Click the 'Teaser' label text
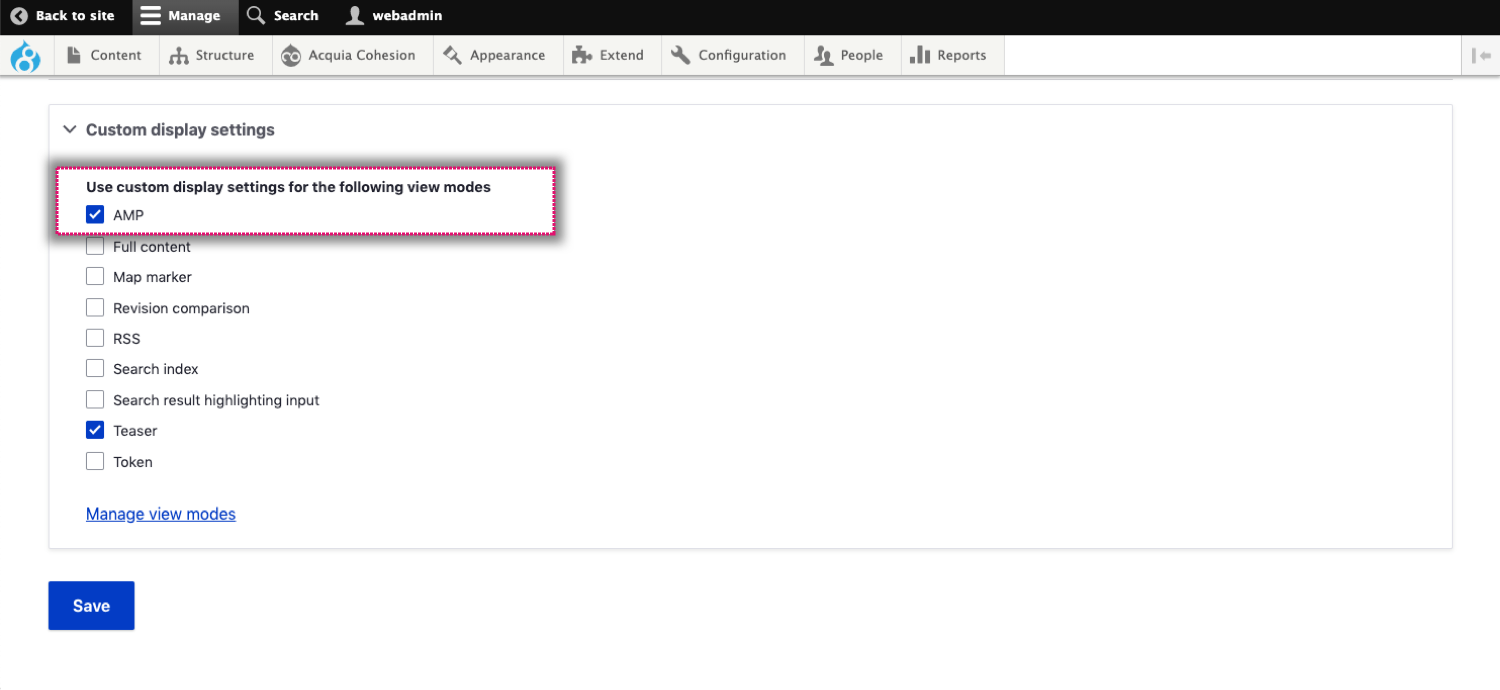The height and width of the screenshot is (690, 1500). pyautogui.click(x=135, y=431)
